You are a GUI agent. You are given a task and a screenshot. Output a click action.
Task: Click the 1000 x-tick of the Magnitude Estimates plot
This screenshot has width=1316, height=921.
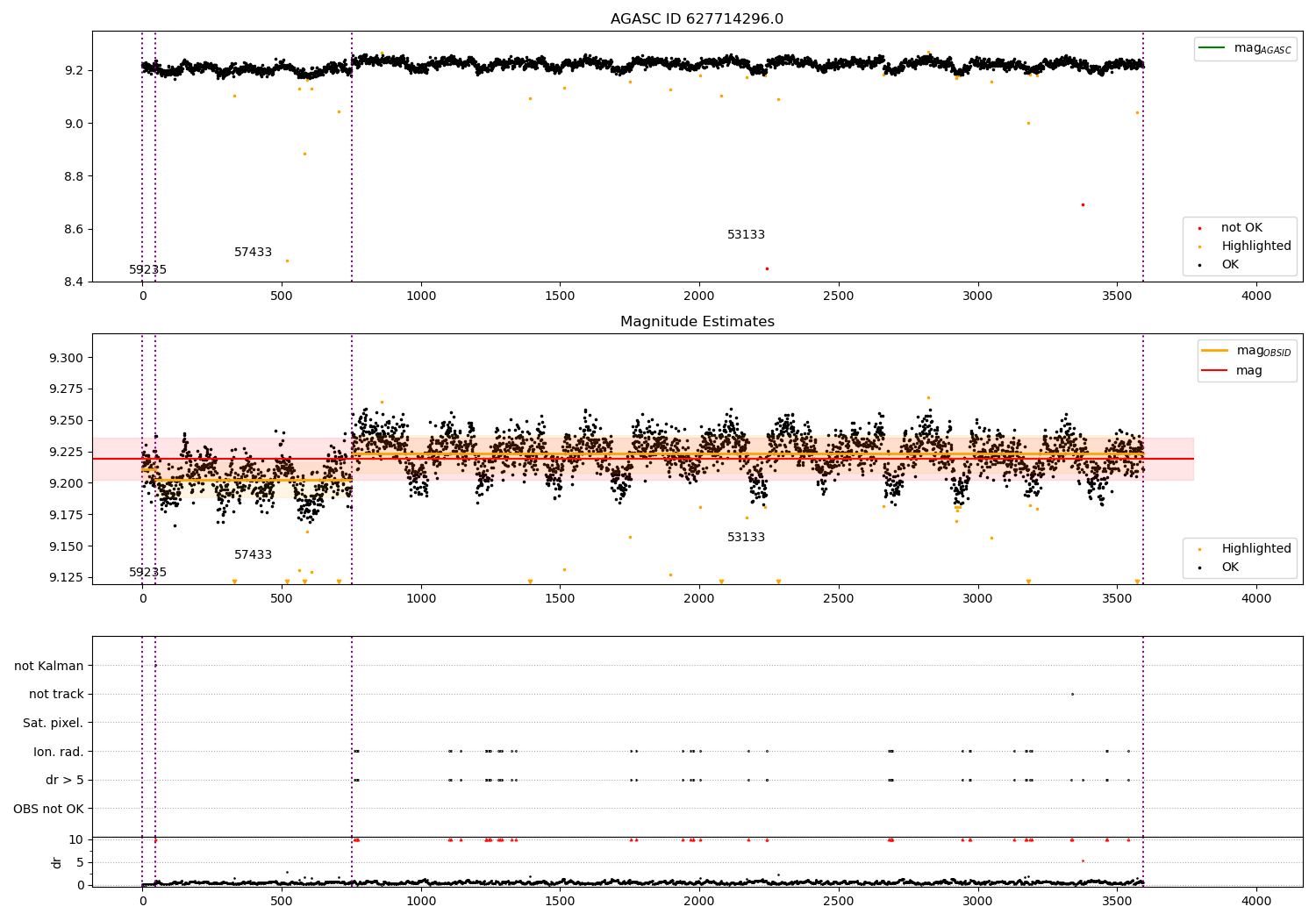tap(421, 599)
